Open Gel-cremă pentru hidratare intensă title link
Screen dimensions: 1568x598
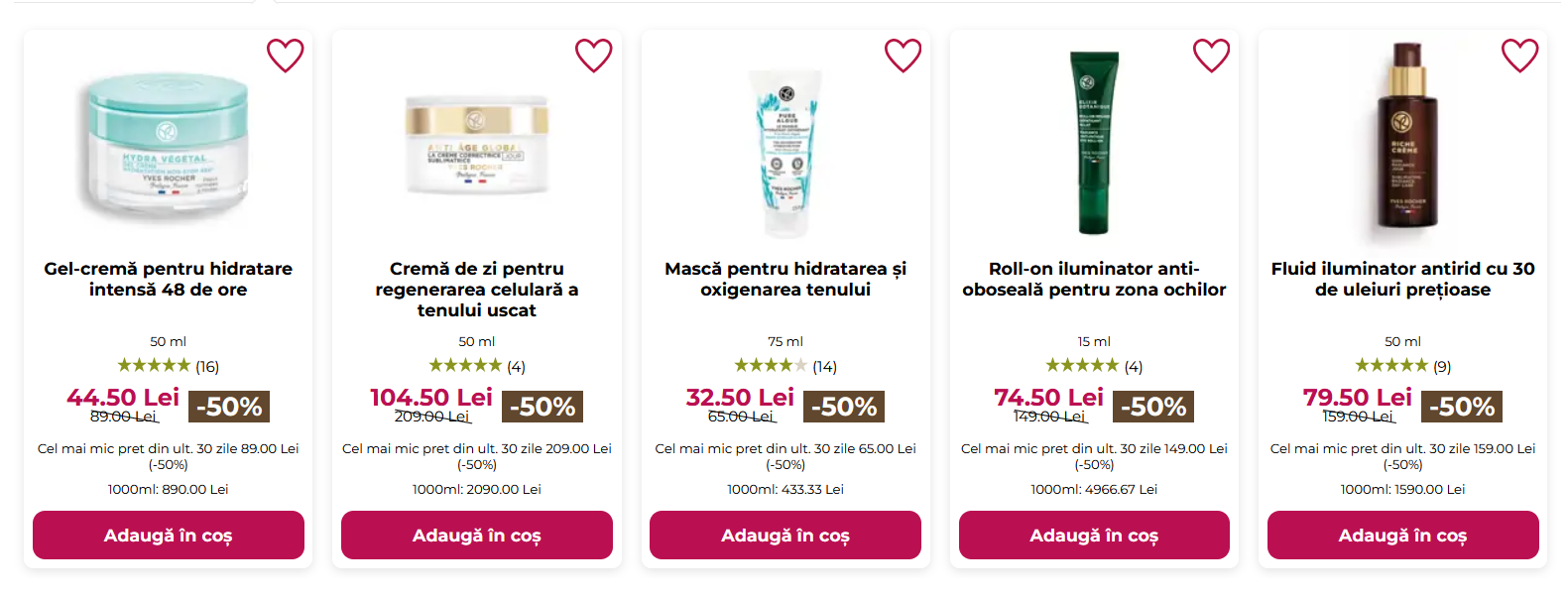169,279
